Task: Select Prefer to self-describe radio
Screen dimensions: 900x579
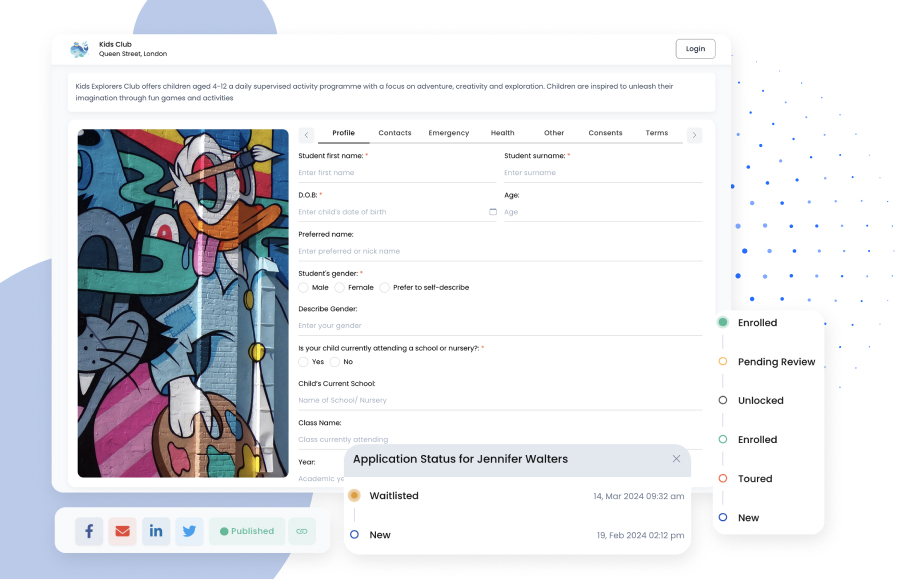Action: click(385, 287)
